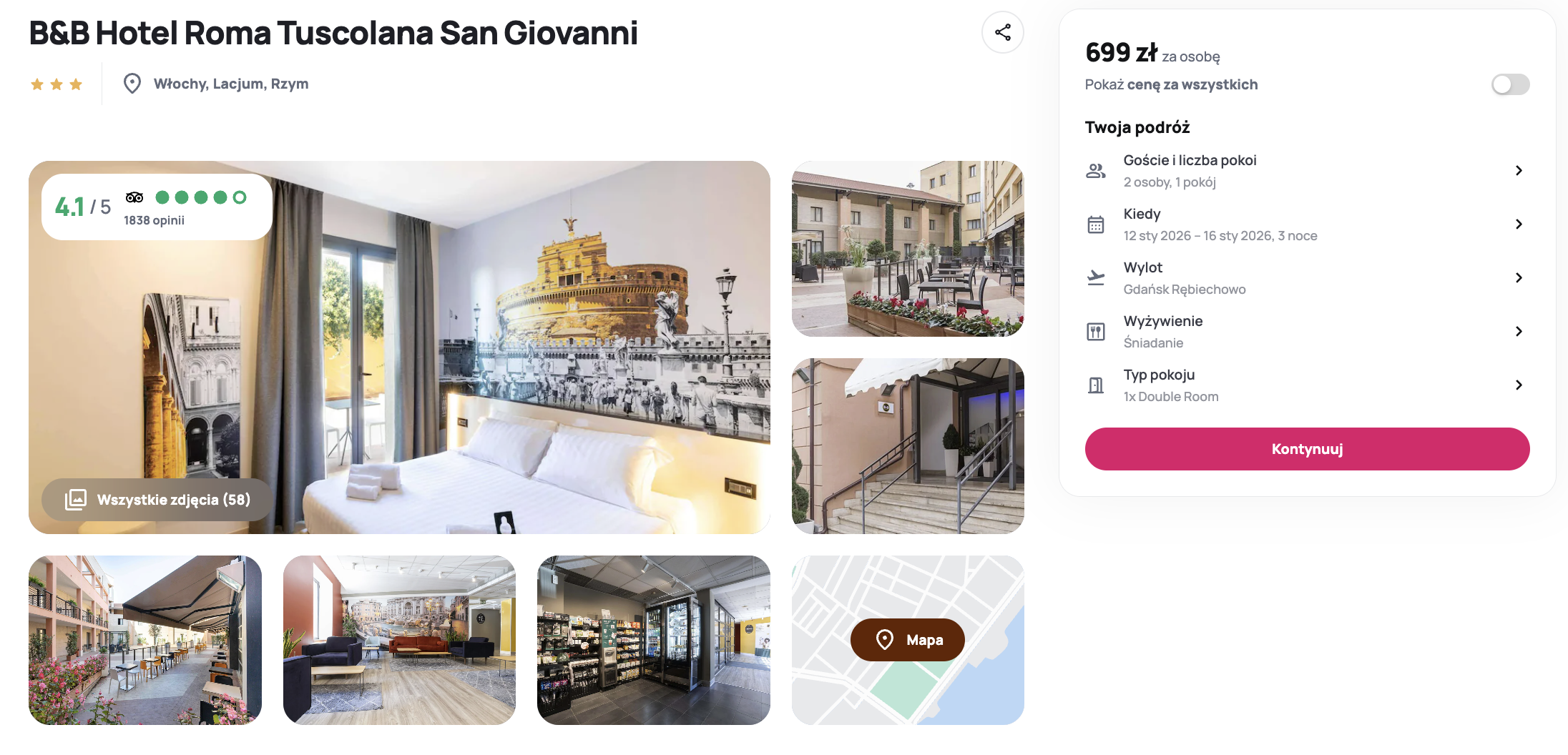Viewport: 1568px width, 755px height.
Task: Click the room door icon
Action: [1096, 385]
